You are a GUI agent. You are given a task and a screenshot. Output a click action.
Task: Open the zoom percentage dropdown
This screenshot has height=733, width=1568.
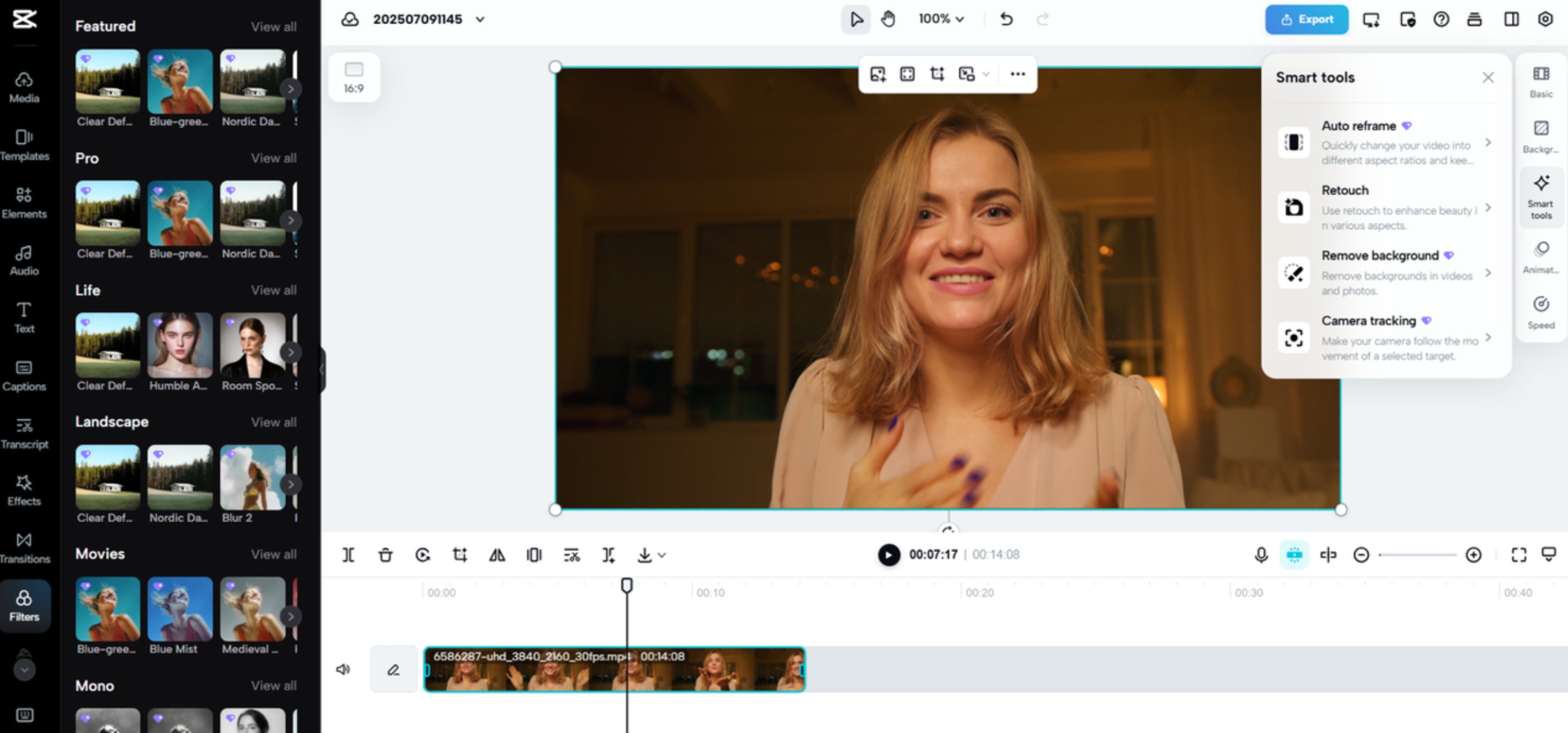[x=941, y=19]
